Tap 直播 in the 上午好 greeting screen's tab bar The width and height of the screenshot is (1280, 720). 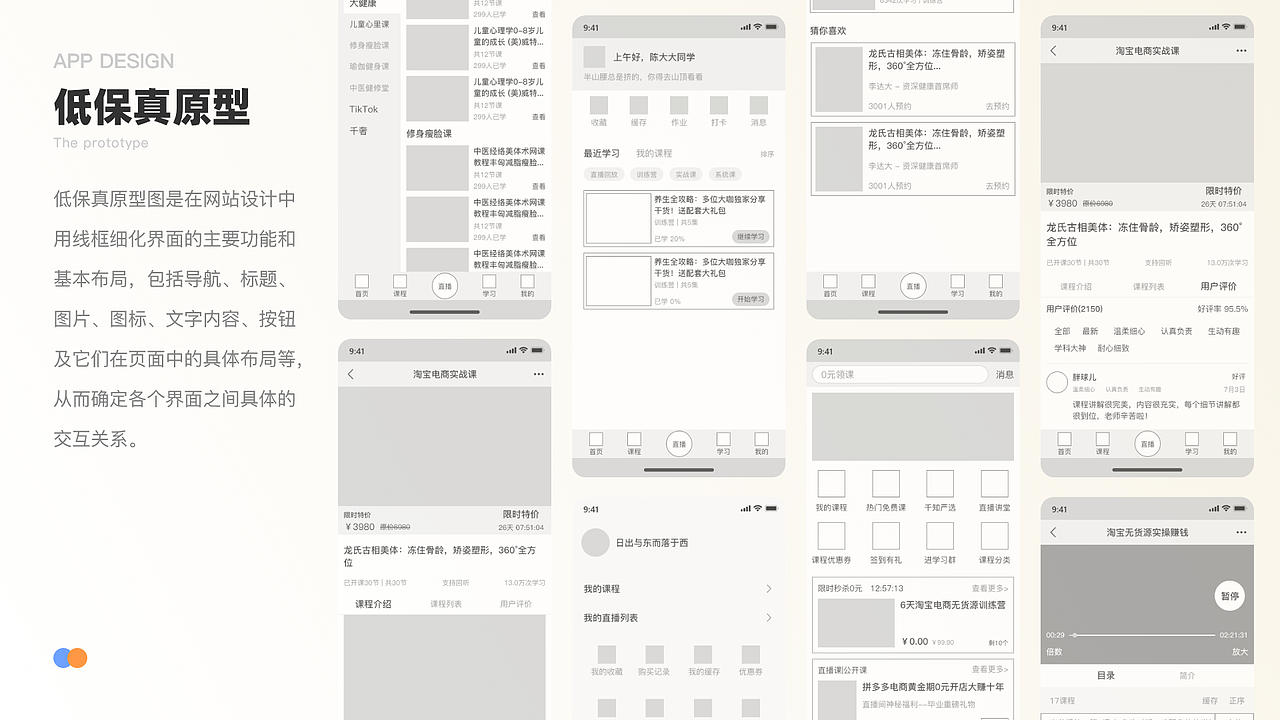[679, 444]
